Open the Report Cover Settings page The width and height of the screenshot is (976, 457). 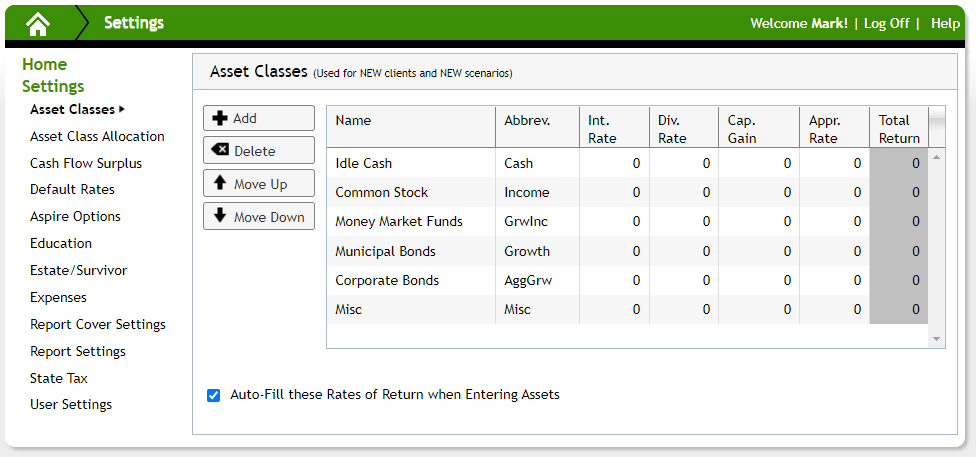(x=98, y=324)
